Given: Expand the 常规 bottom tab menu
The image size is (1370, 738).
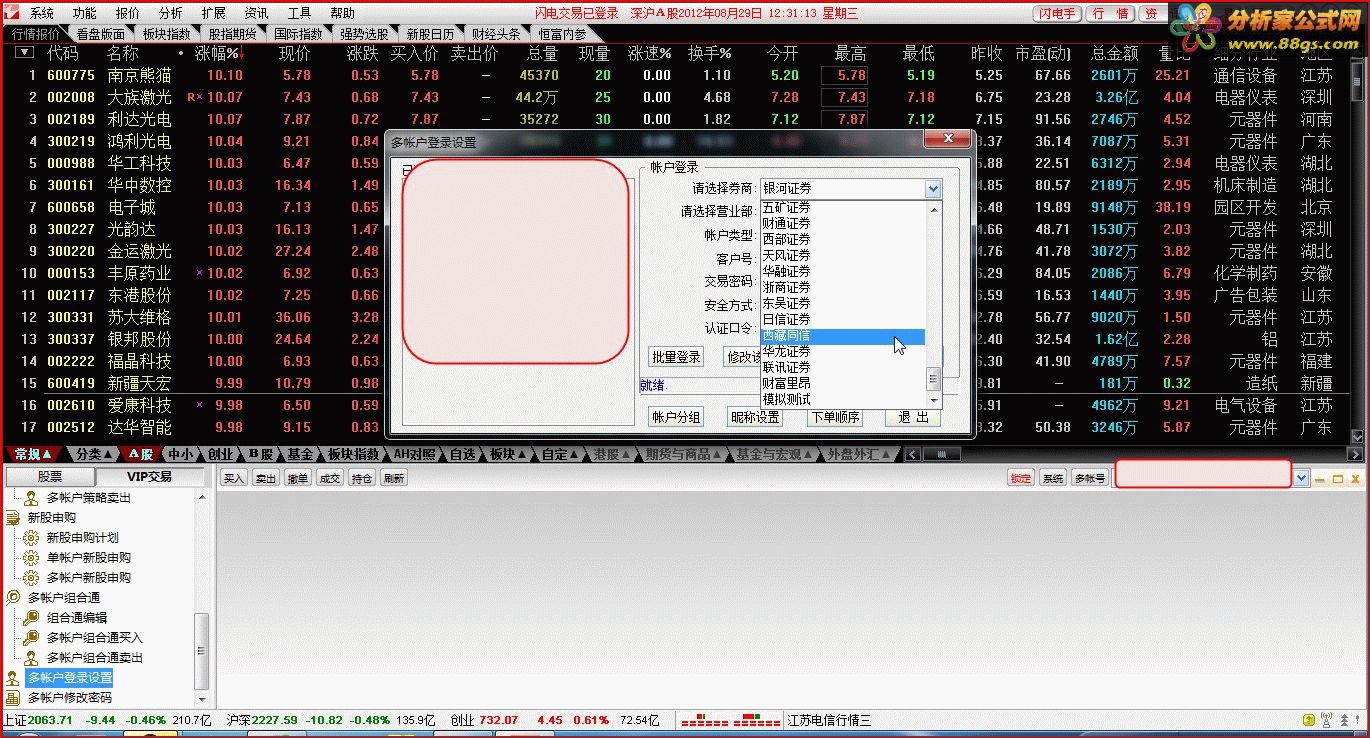Looking at the screenshot, I should [33, 454].
